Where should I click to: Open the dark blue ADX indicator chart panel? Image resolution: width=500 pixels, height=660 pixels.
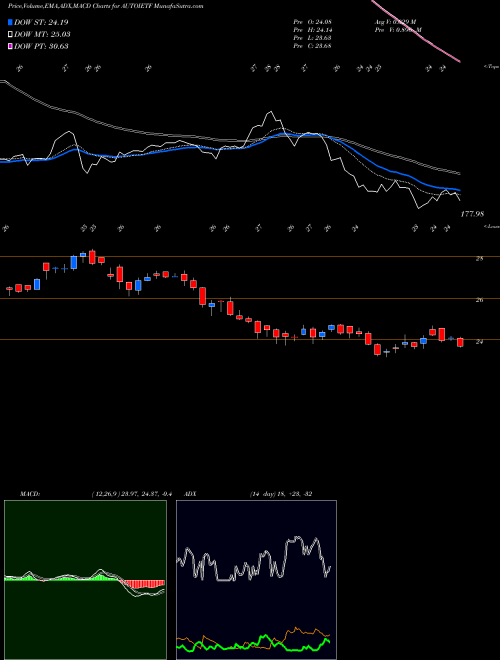256,580
